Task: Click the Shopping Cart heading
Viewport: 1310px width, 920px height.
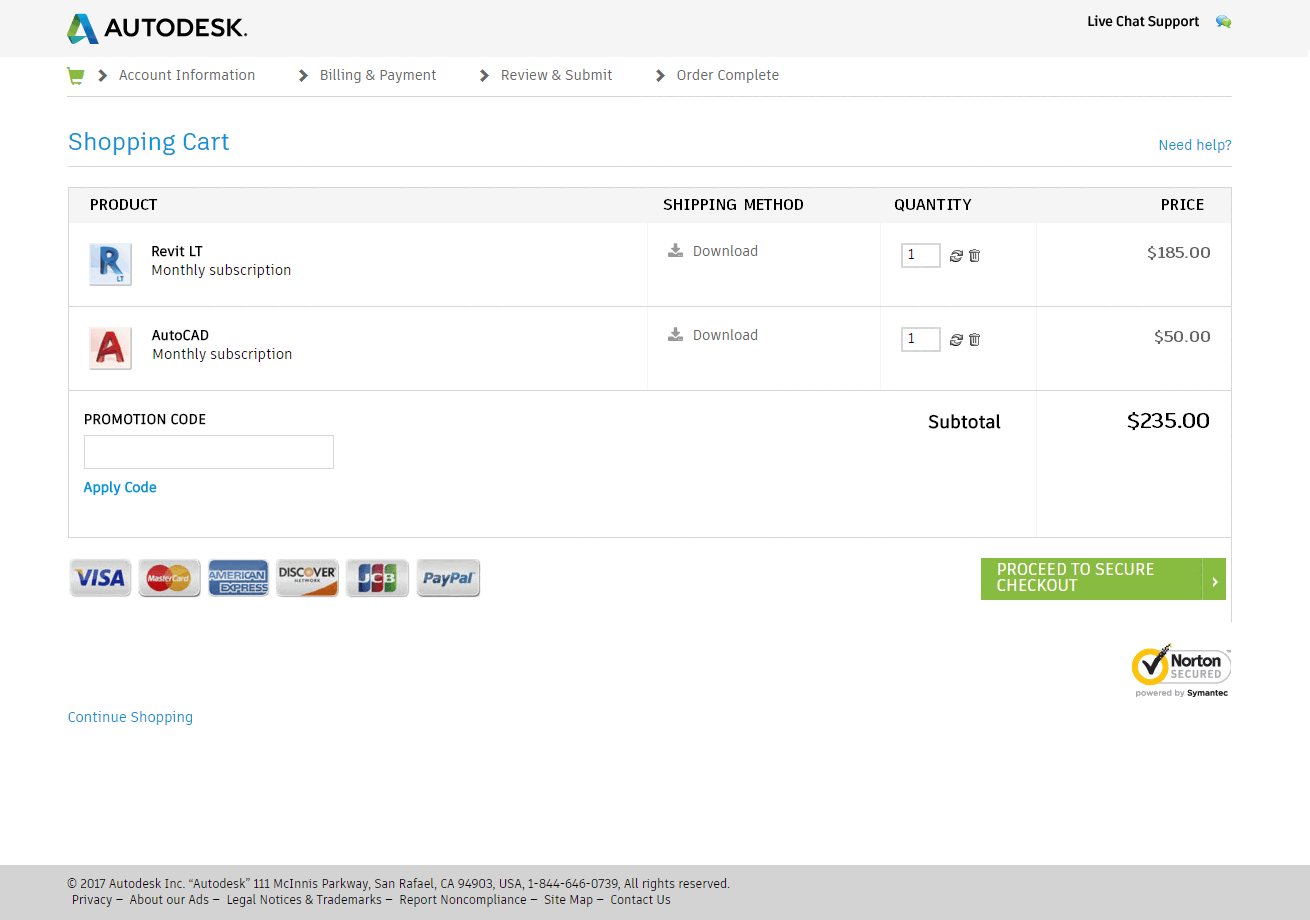Action: click(x=148, y=142)
